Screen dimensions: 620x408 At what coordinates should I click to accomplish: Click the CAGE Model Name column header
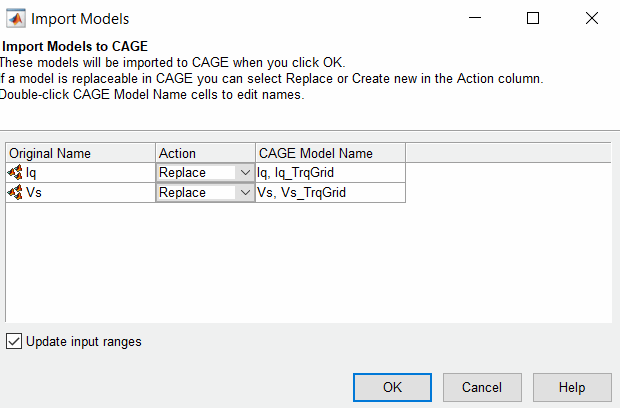[330, 153]
